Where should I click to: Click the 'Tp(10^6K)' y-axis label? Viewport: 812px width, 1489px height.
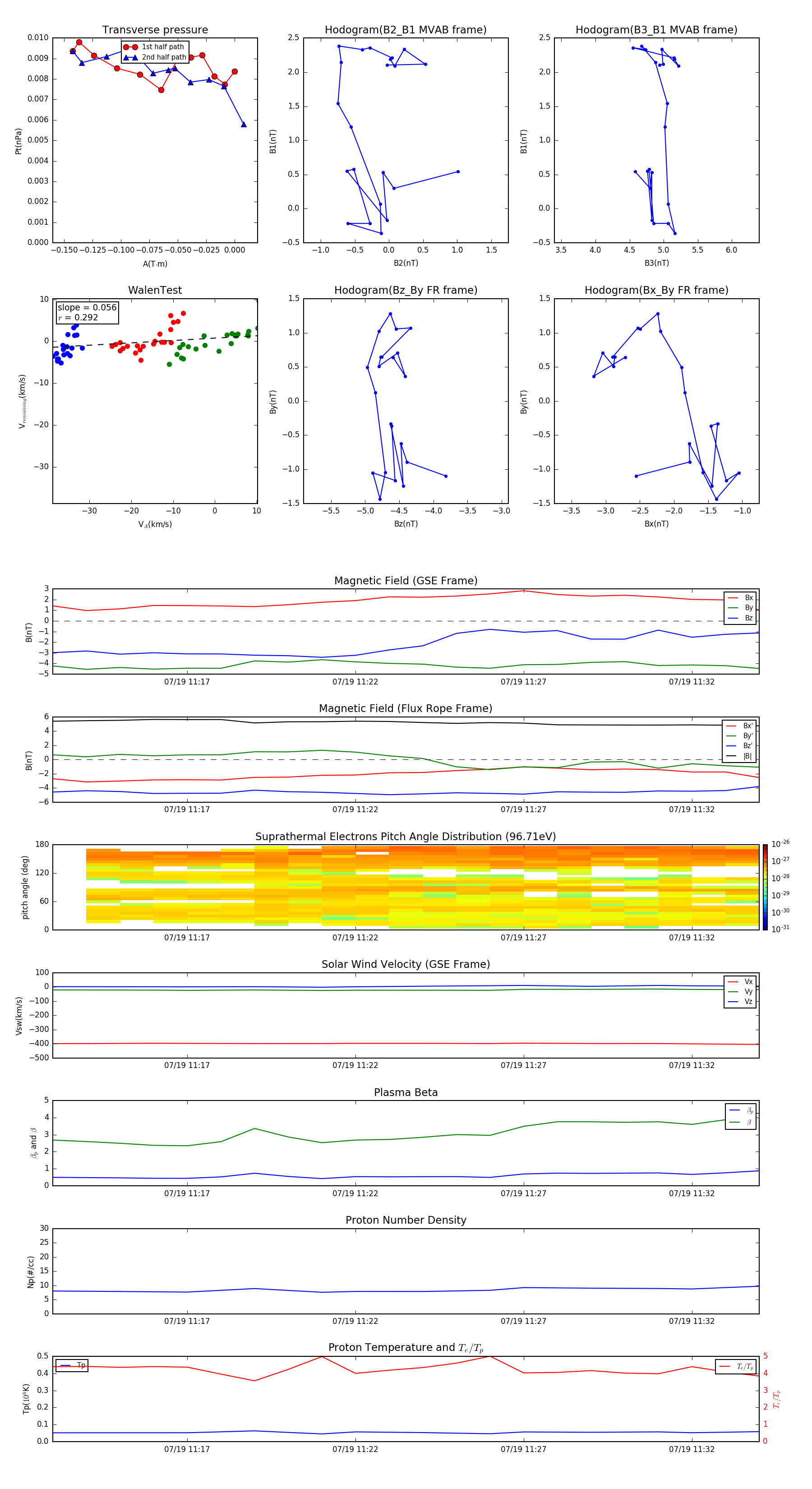tap(26, 1399)
